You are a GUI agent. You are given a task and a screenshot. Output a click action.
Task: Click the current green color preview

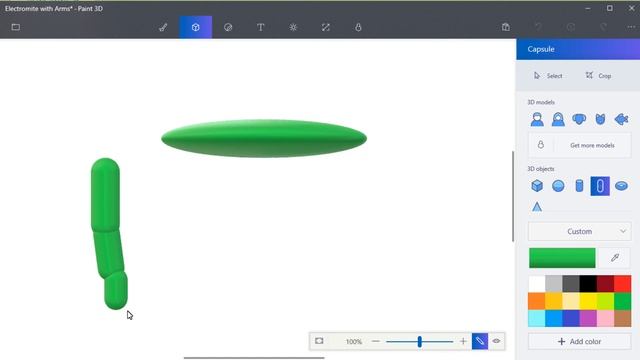[x=562, y=258]
